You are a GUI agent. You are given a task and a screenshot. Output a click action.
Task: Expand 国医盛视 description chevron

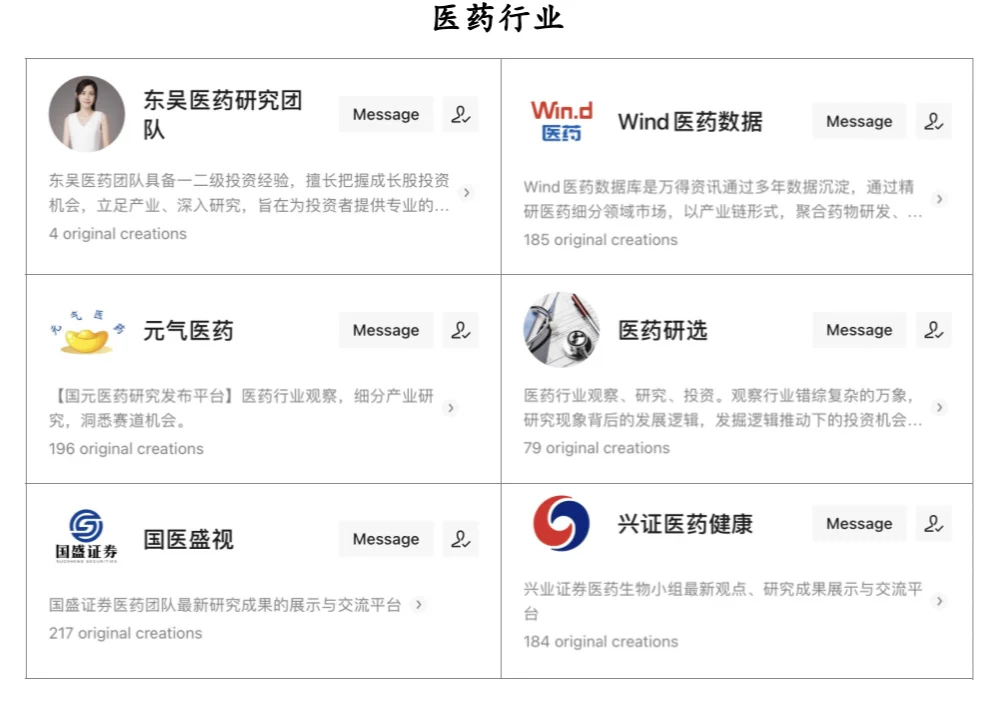pos(419,604)
